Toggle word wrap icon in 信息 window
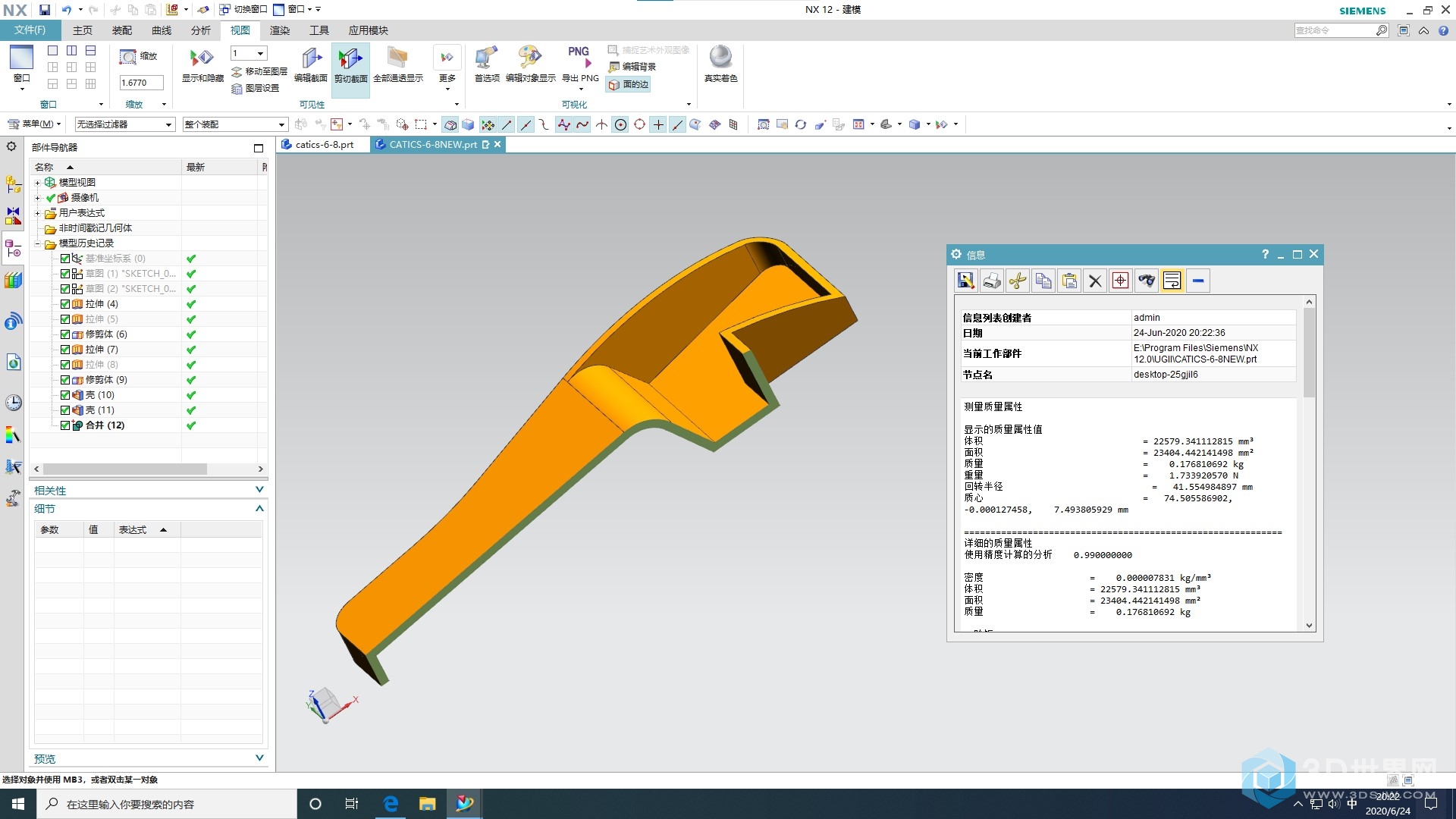 point(1172,281)
